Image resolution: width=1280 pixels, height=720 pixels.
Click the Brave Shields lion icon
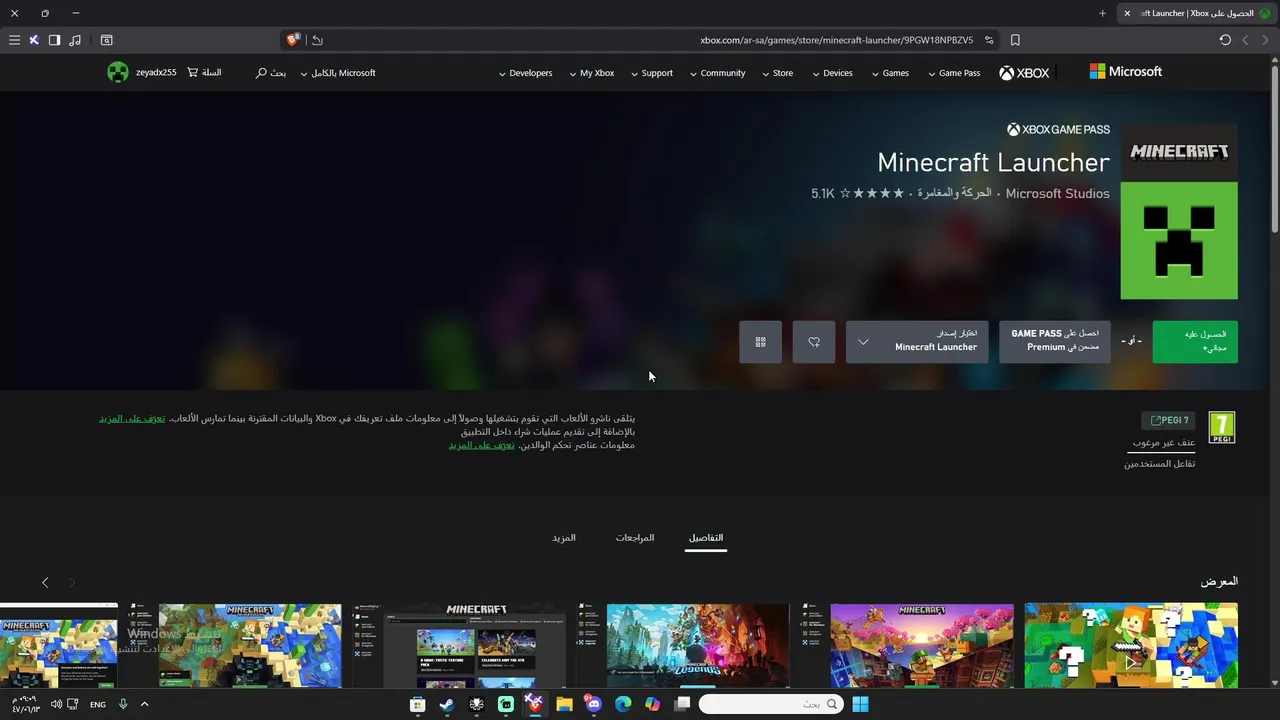pos(293,40)
